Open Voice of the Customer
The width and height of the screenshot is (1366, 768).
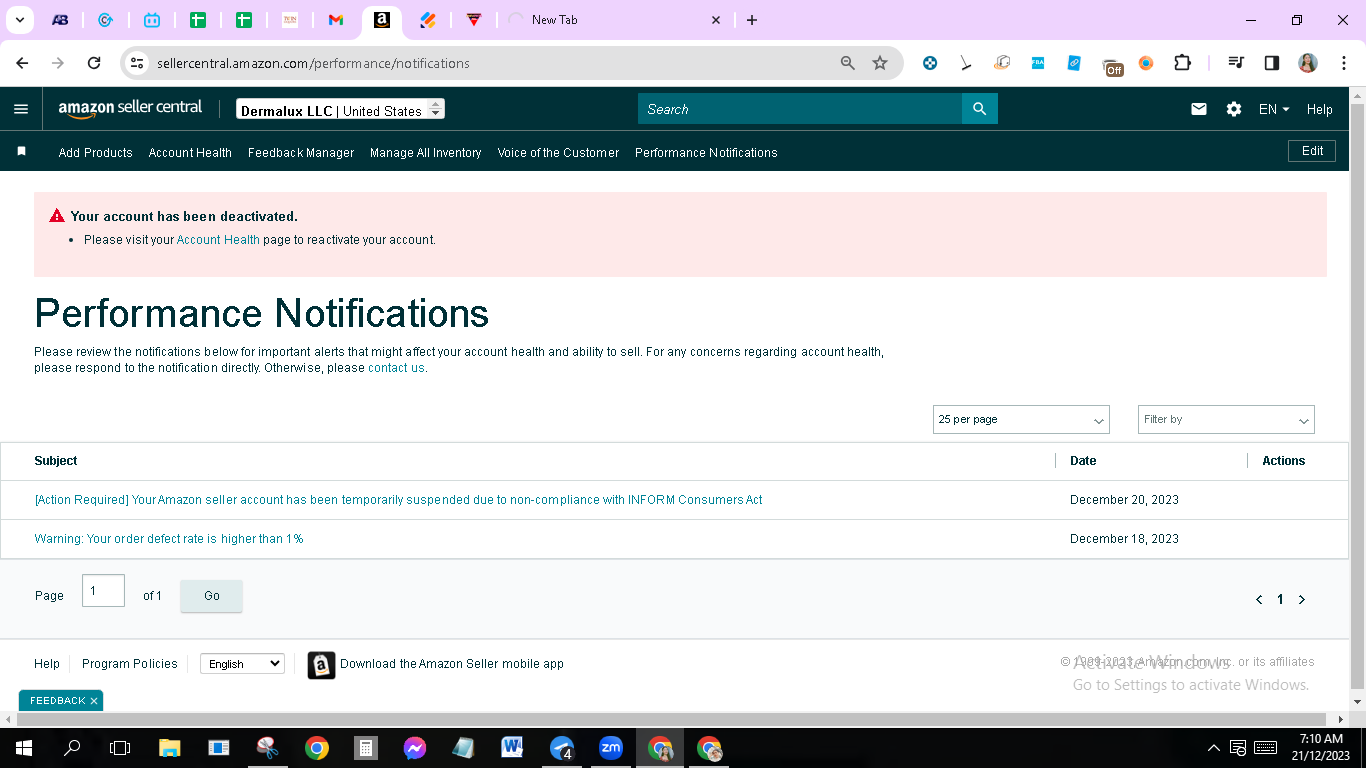(x=558, y=153)
